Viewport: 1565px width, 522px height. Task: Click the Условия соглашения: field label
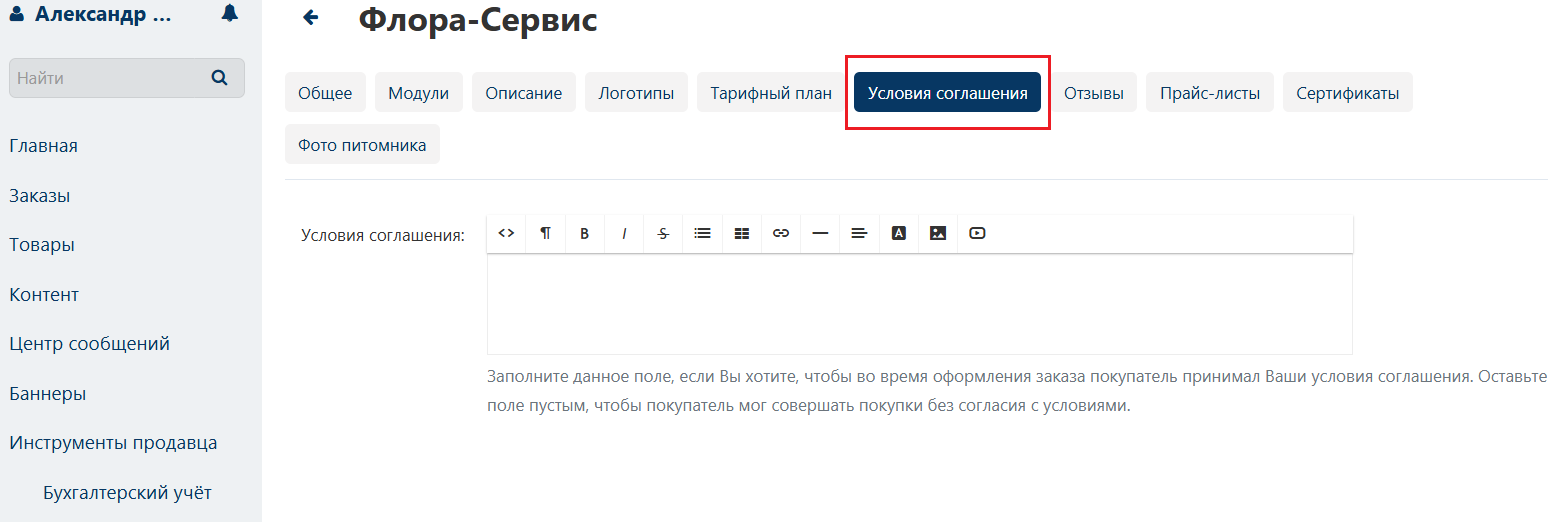click(x=383, y=236)
